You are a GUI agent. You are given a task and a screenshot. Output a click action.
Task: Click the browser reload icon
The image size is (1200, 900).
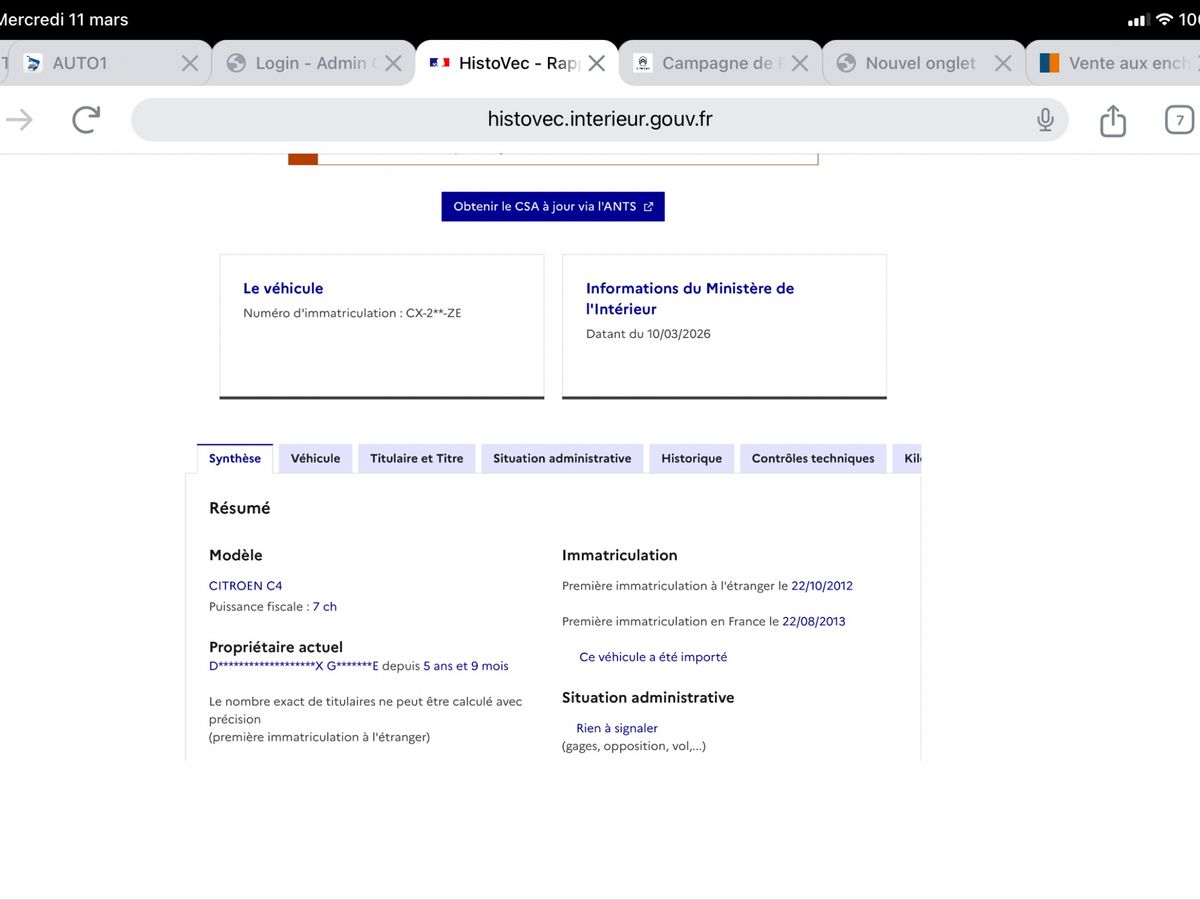coord(87,120)
